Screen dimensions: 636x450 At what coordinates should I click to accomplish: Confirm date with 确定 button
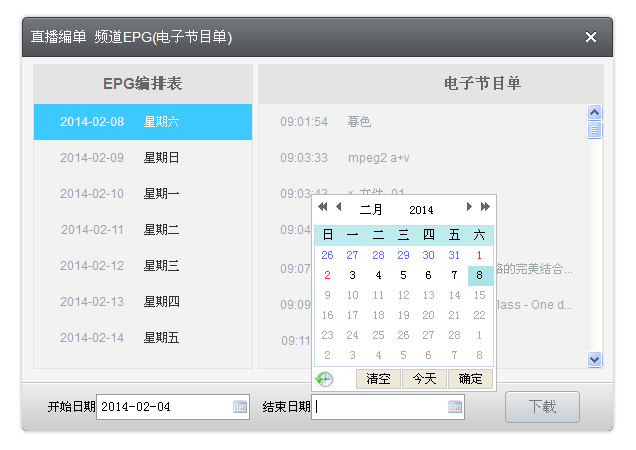pyautogui.click(x=470, y=379)
